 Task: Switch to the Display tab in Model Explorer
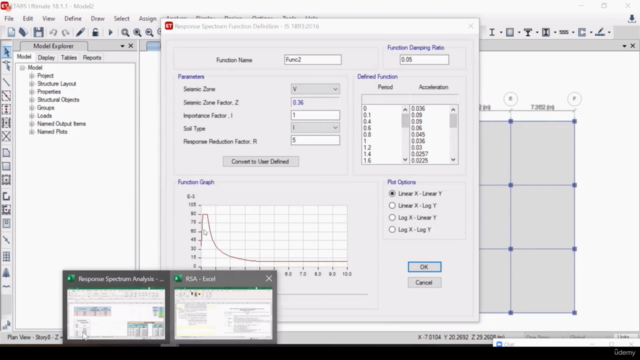(x=46, y=58)
